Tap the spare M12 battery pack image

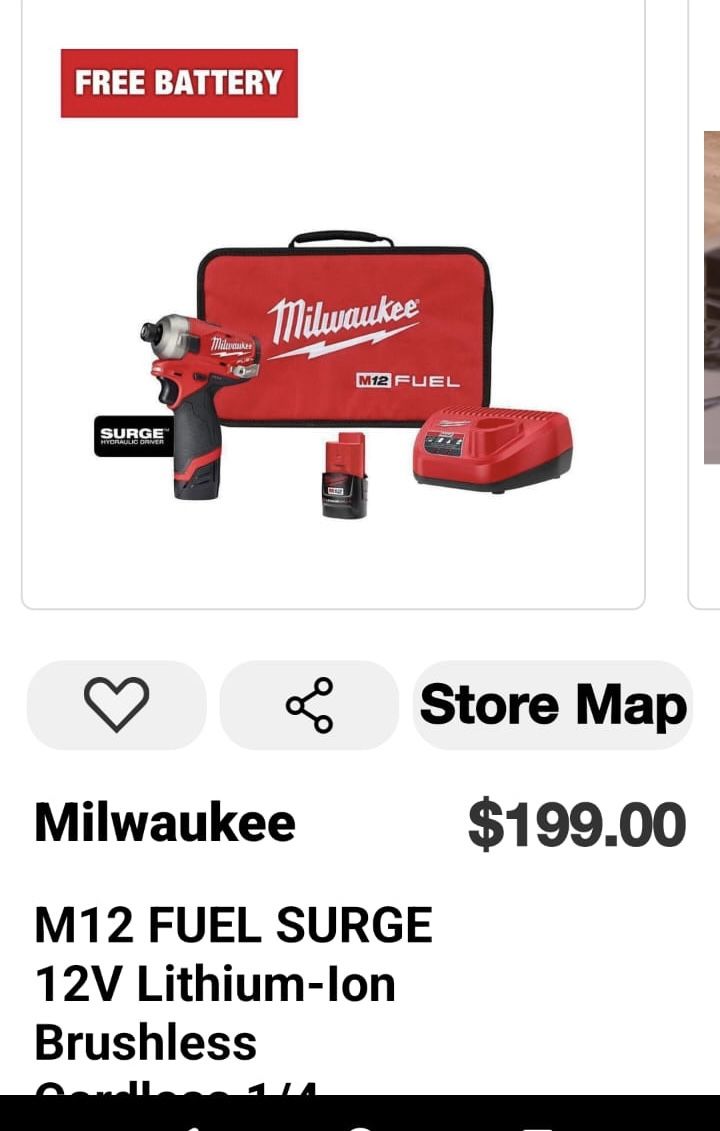(x=344, y=475)
